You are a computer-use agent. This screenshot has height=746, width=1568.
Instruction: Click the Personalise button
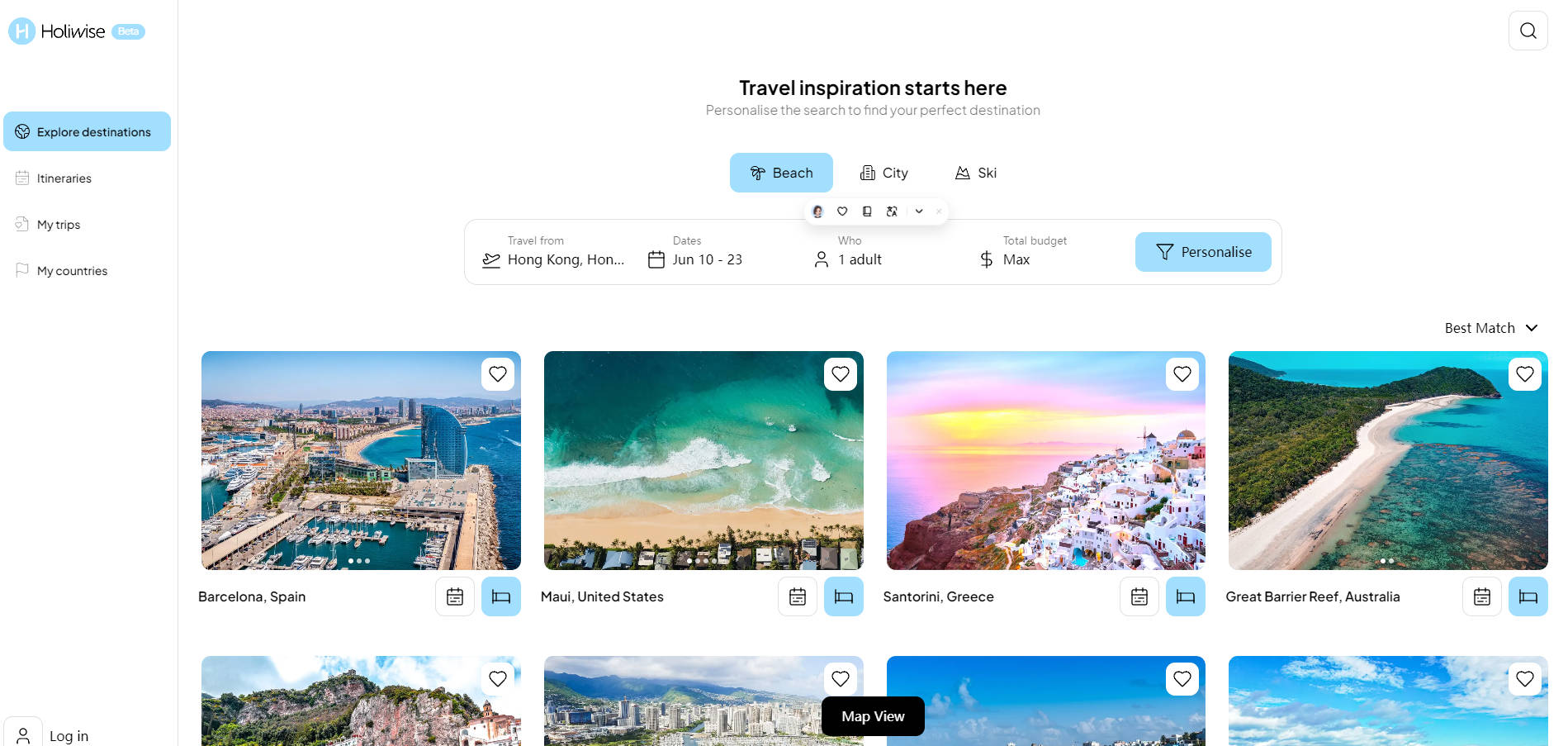click(1202, 252)
